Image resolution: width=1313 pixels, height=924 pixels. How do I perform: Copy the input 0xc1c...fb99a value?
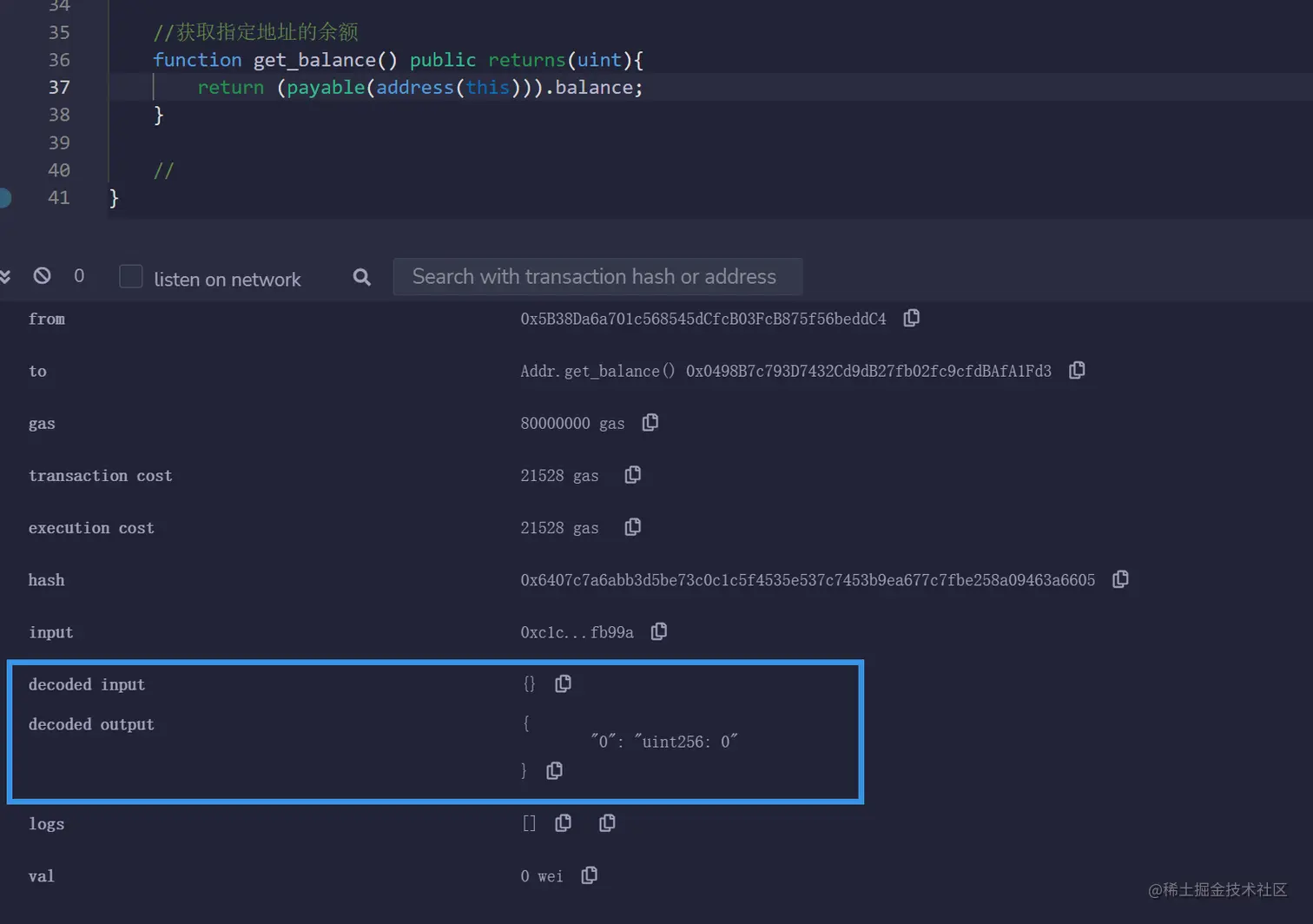pyautogui.click(x=659, y=631)
